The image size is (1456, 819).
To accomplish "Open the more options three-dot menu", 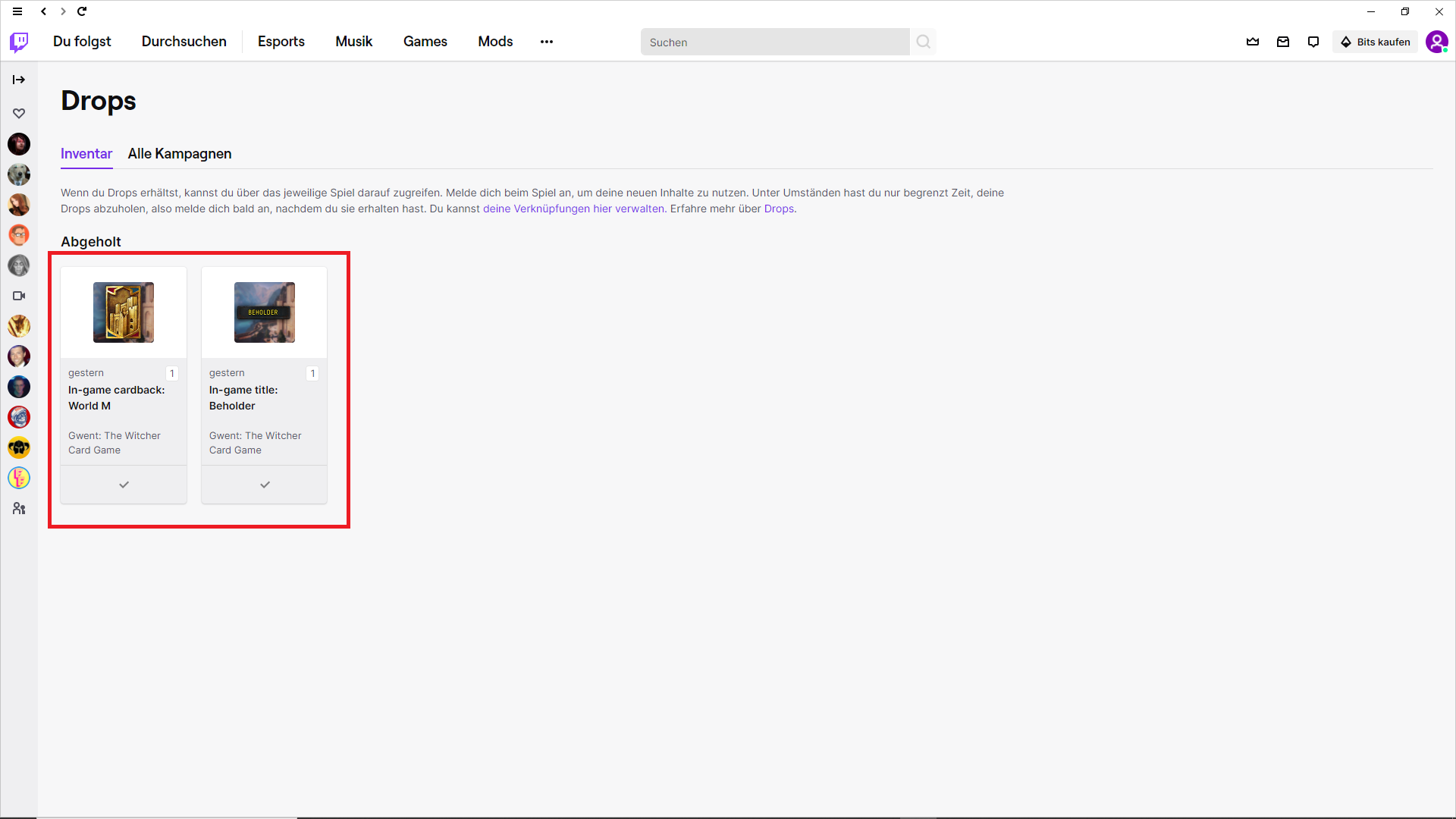I will [x=547, y=42].
